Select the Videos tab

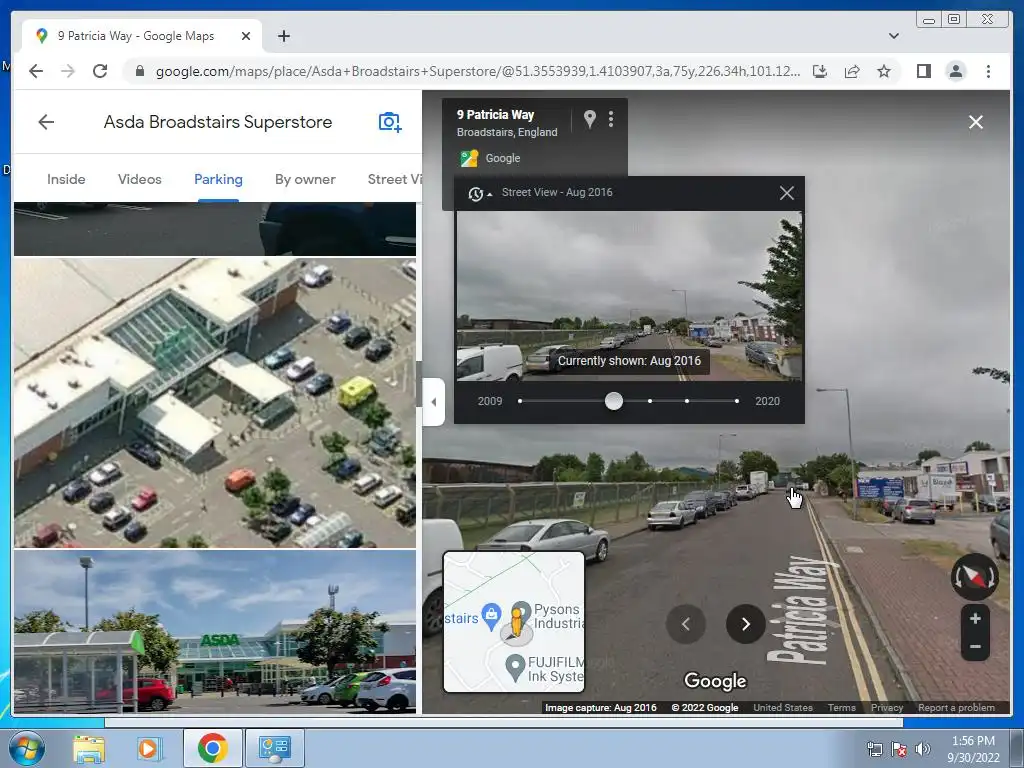[140, 179]
